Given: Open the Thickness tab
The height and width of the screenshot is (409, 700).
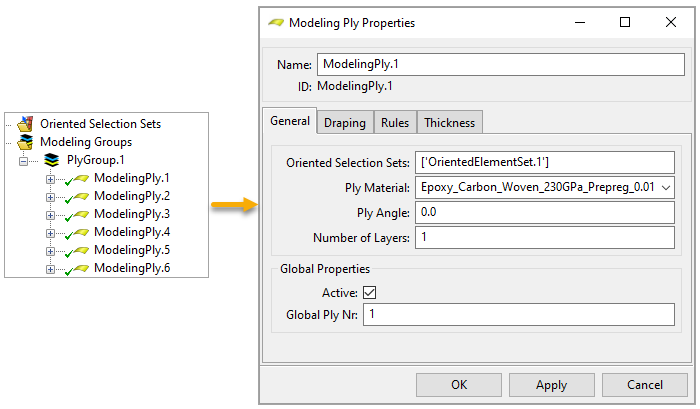Looking at the screenshot, I should click(x=450, y=123).
